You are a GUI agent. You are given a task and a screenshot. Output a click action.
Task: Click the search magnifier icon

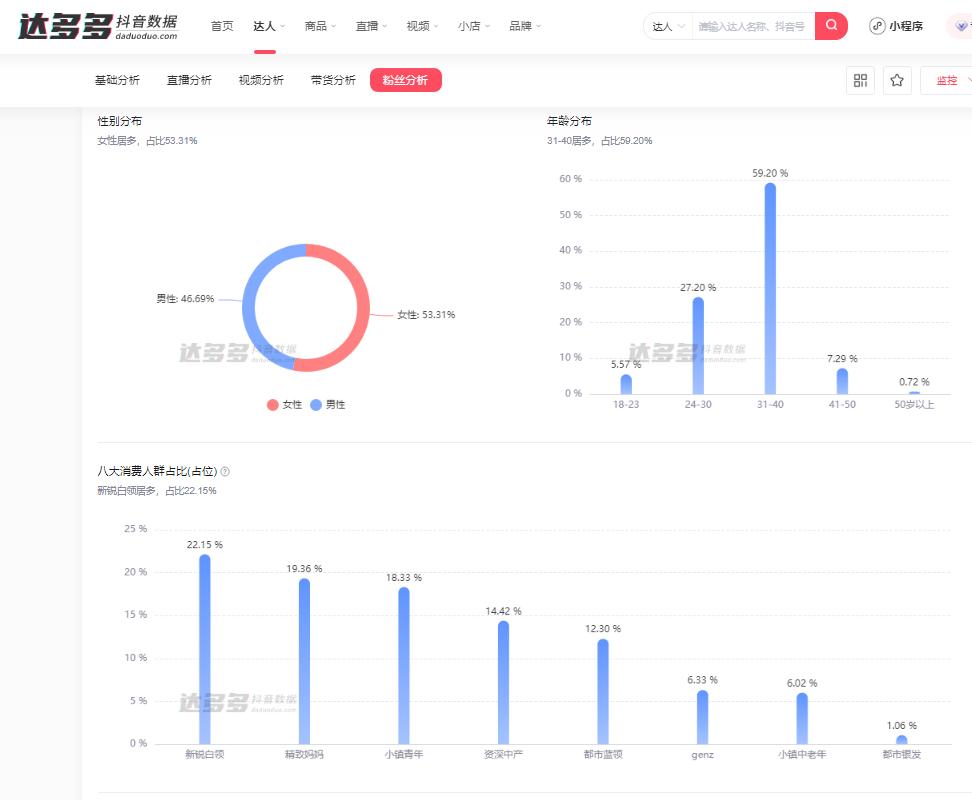(831, 26)
